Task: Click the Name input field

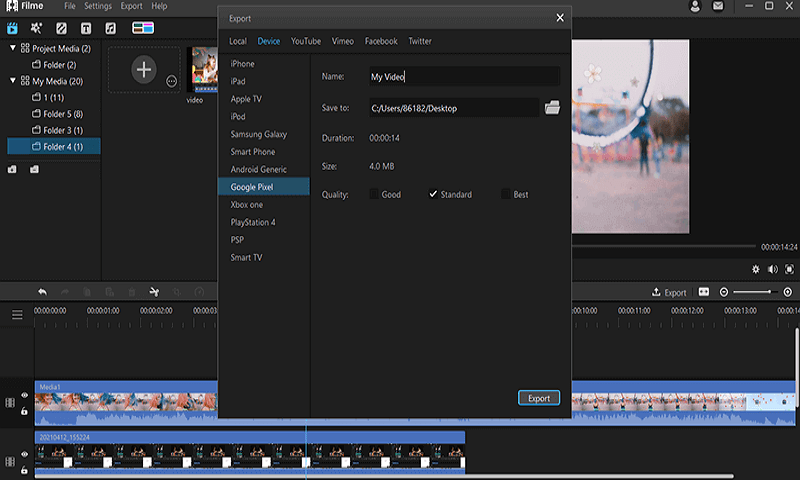Action: [464, 77]
